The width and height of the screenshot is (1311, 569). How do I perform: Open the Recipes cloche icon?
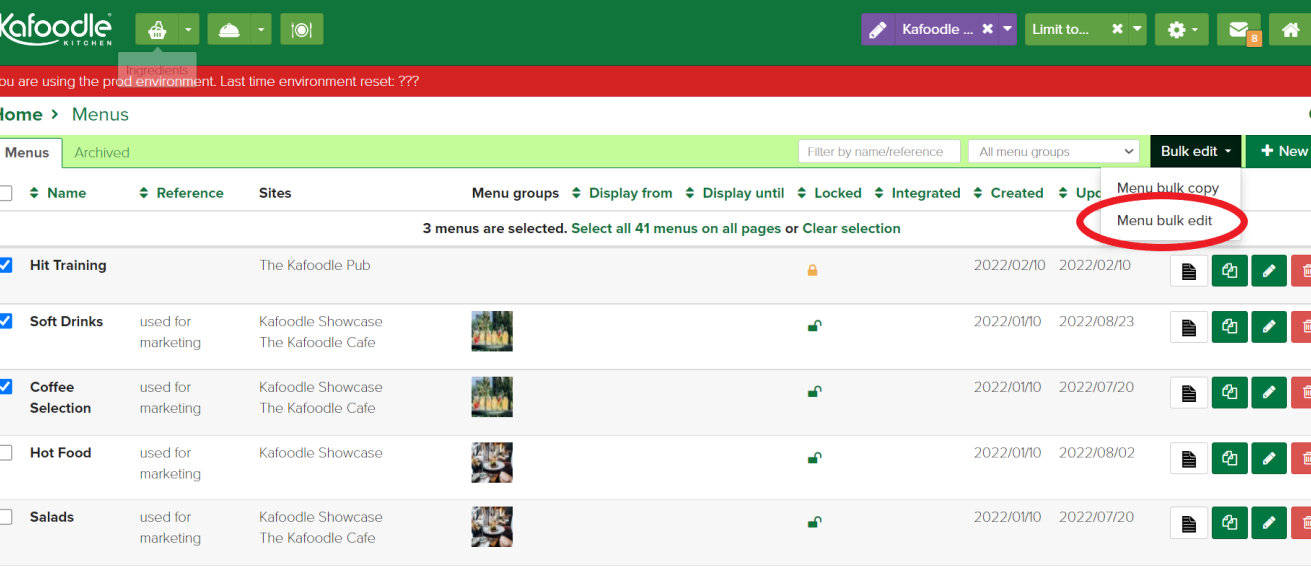point(229,29)
